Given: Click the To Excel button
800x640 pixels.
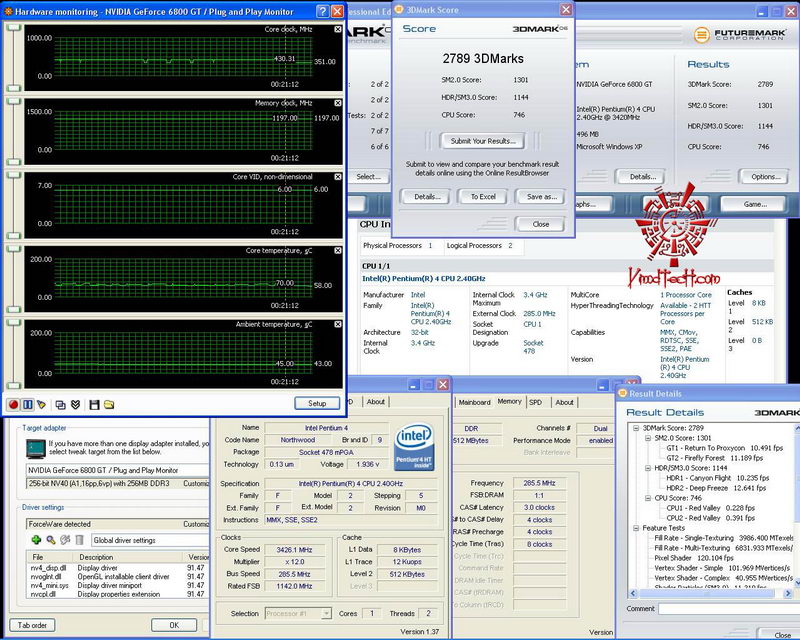Looking at the screenshot, I should 483,196.
